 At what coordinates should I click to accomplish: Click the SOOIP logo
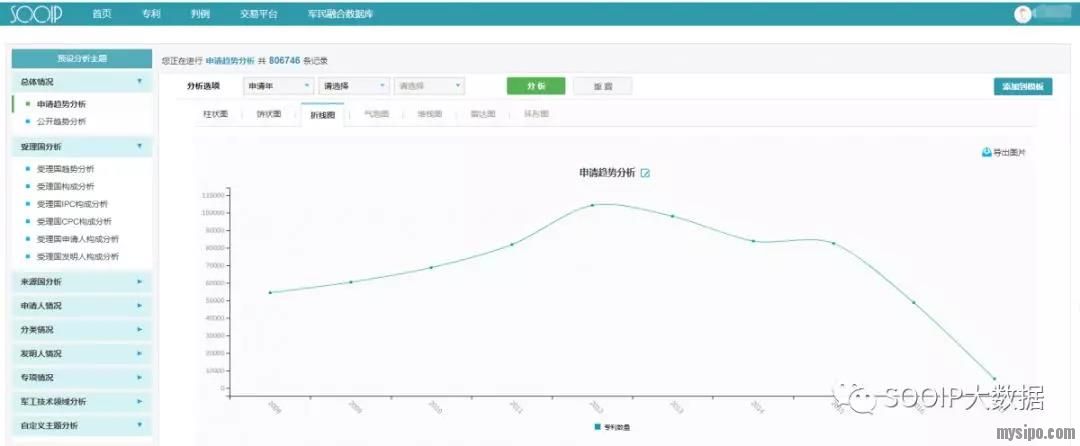coord(37,13)
